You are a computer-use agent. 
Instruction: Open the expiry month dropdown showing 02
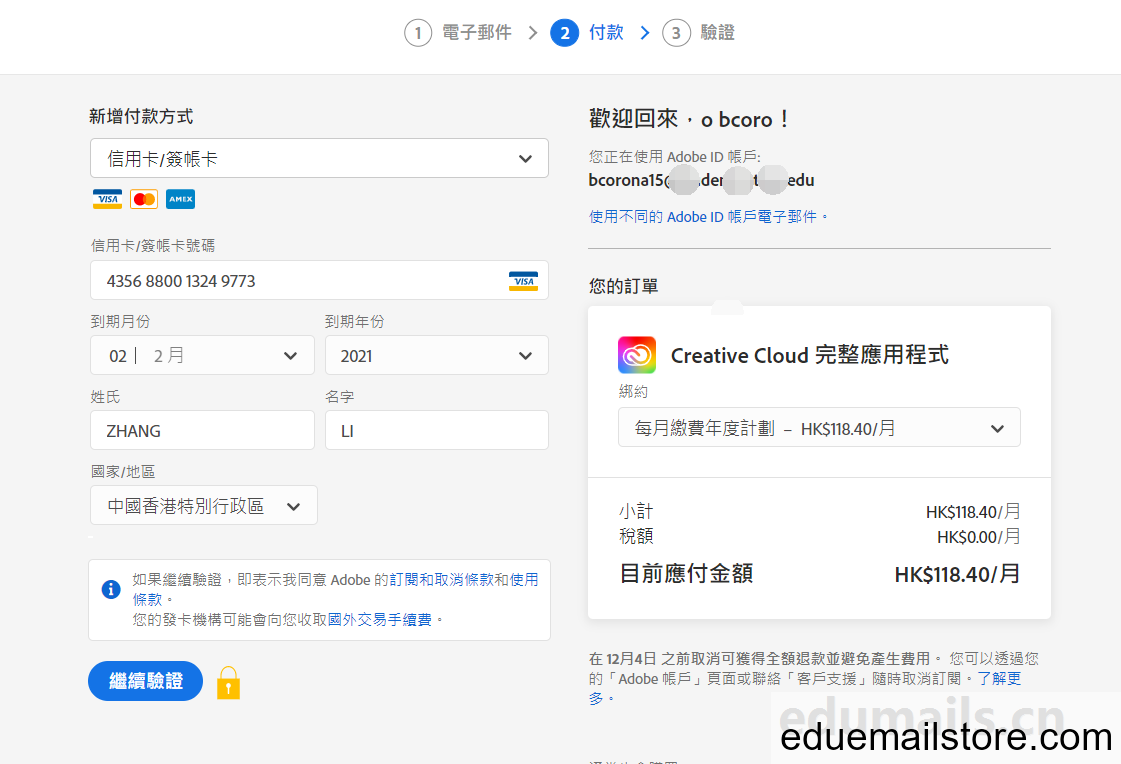click(202, 355)
